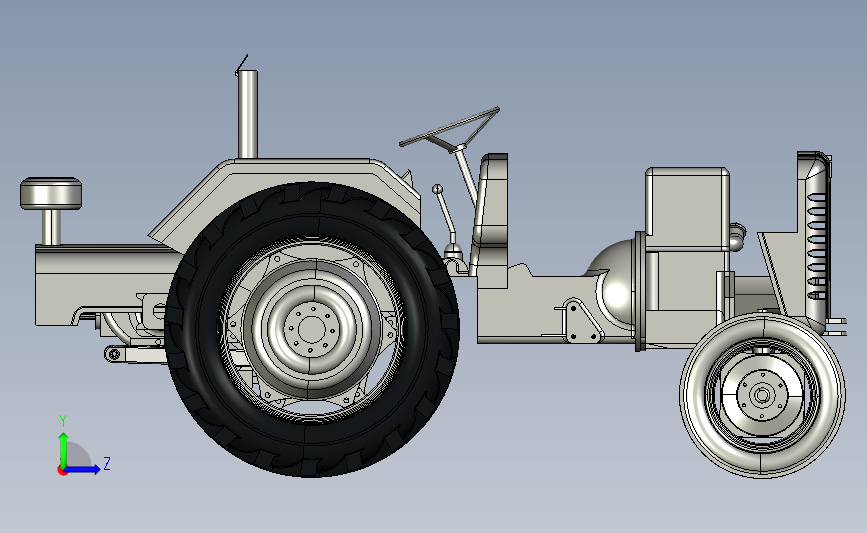This screenshot has width=867, height=533.
Task: Select the bolted bracket plate on the chassis
Action: coord(581,322)
